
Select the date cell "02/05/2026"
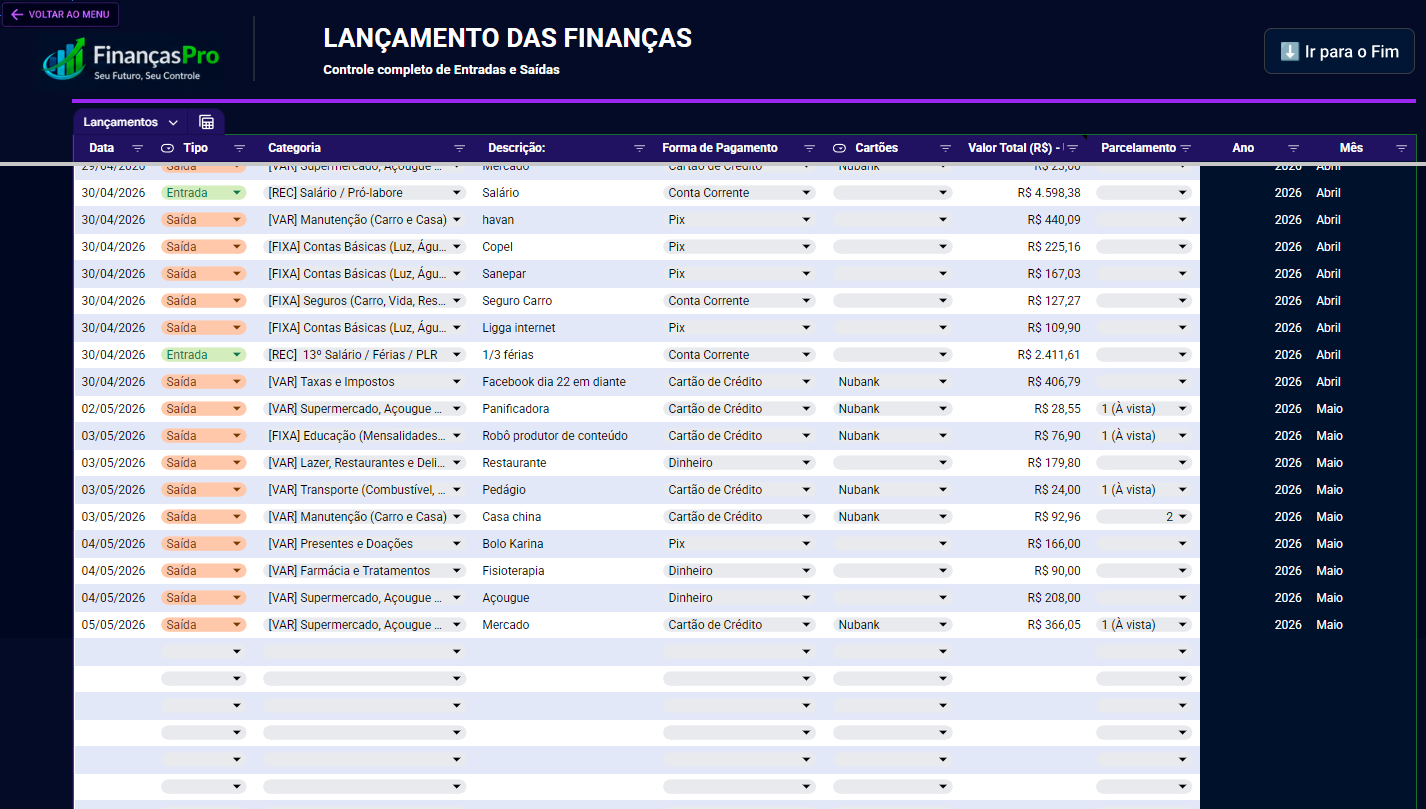[114, 409]
